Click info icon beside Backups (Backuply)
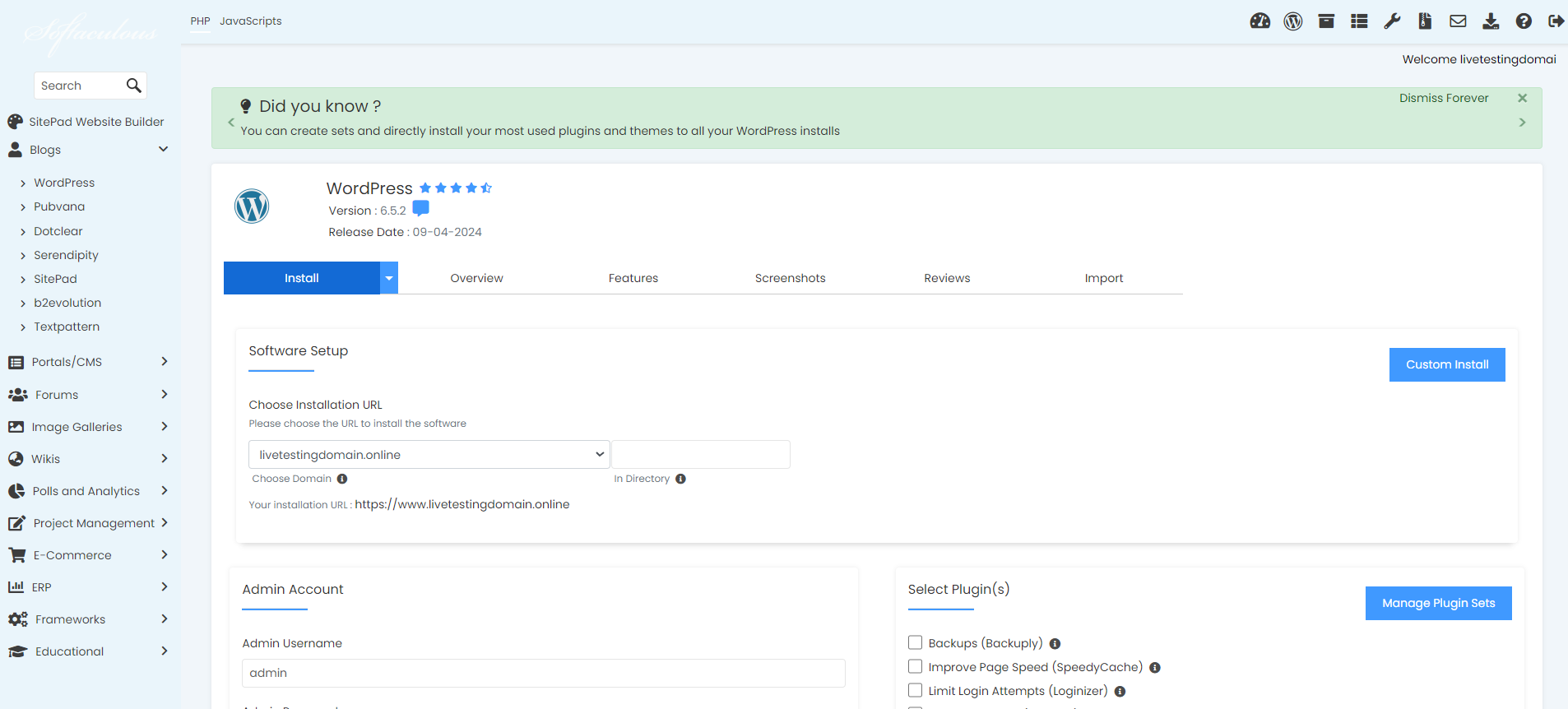The height and width of the screenshot is (709, 1568). [1055, 644]
